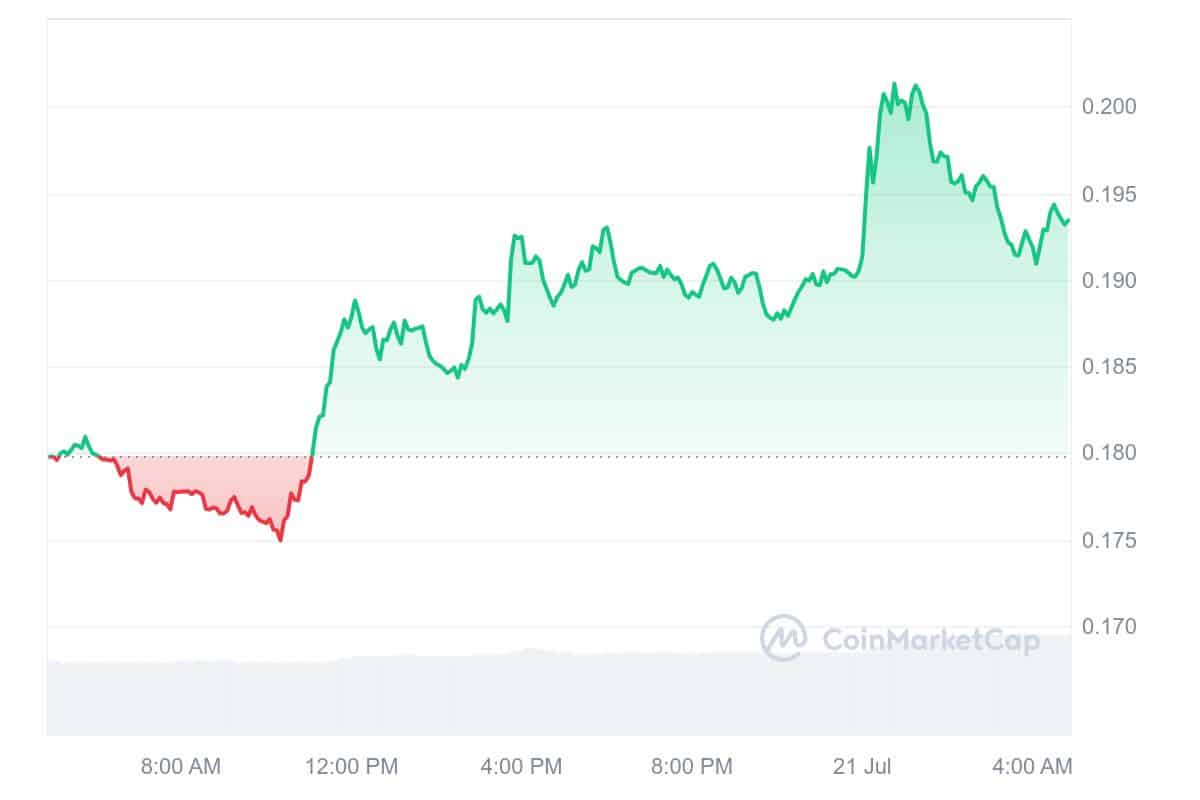Click the lowest point of the red line
The width and height of the screenshot is (1200, 800).
(x=280, y=540)
